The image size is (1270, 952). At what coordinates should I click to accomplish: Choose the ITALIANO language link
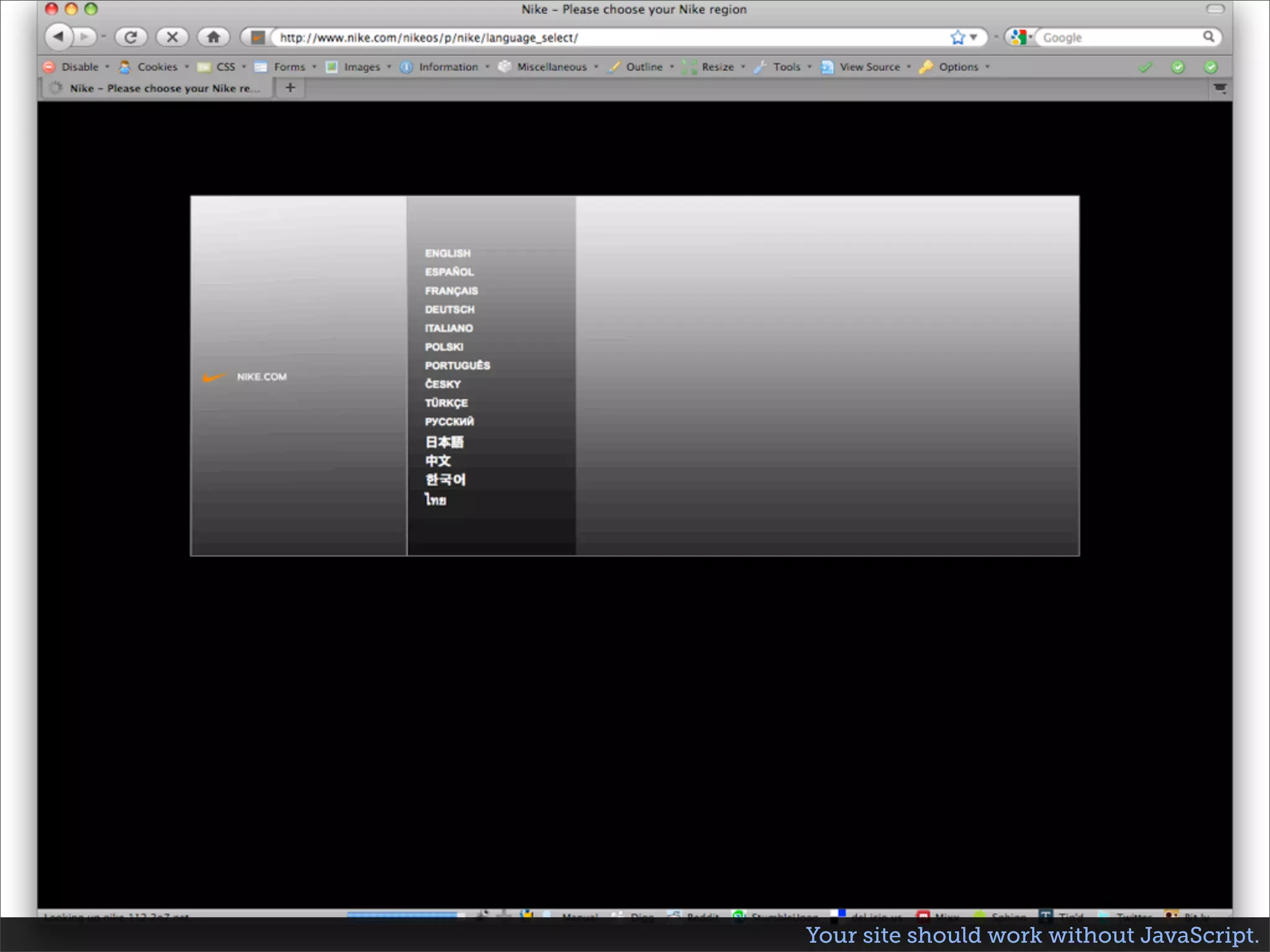[x=449, y=328]
